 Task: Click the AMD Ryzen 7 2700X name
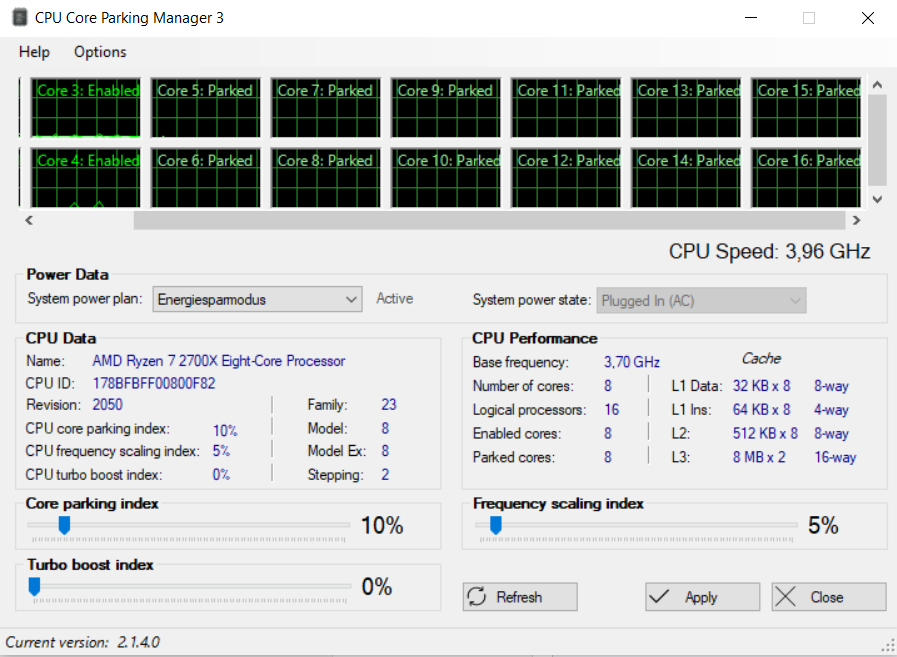pyautogui.click(x=219, y=361)
